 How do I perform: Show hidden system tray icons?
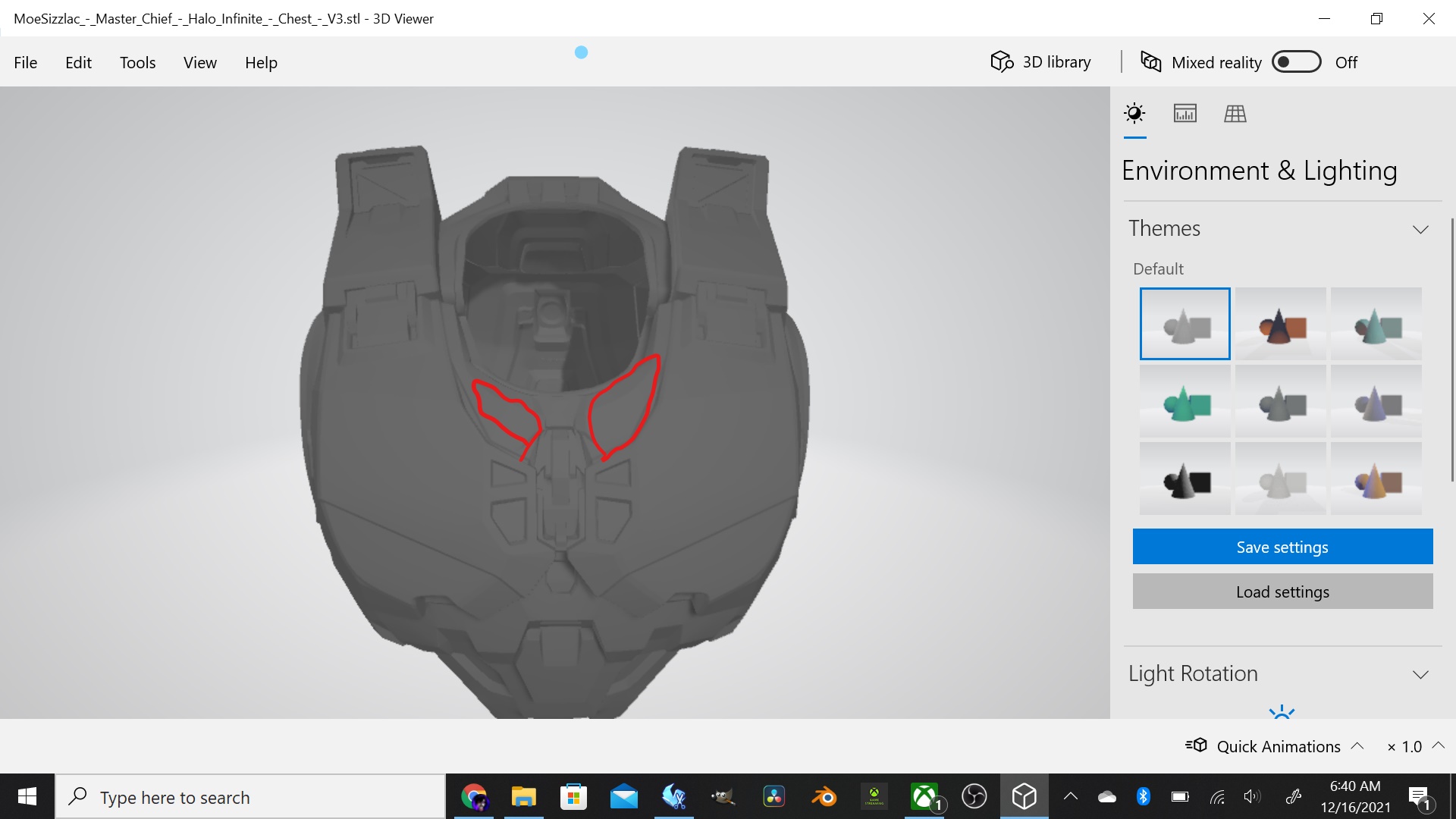1071,796
